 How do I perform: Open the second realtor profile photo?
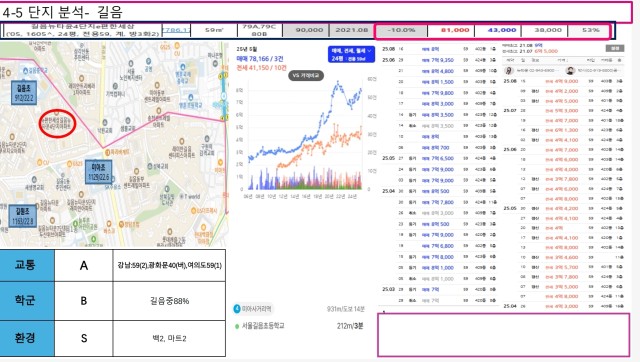pos(570,71)
